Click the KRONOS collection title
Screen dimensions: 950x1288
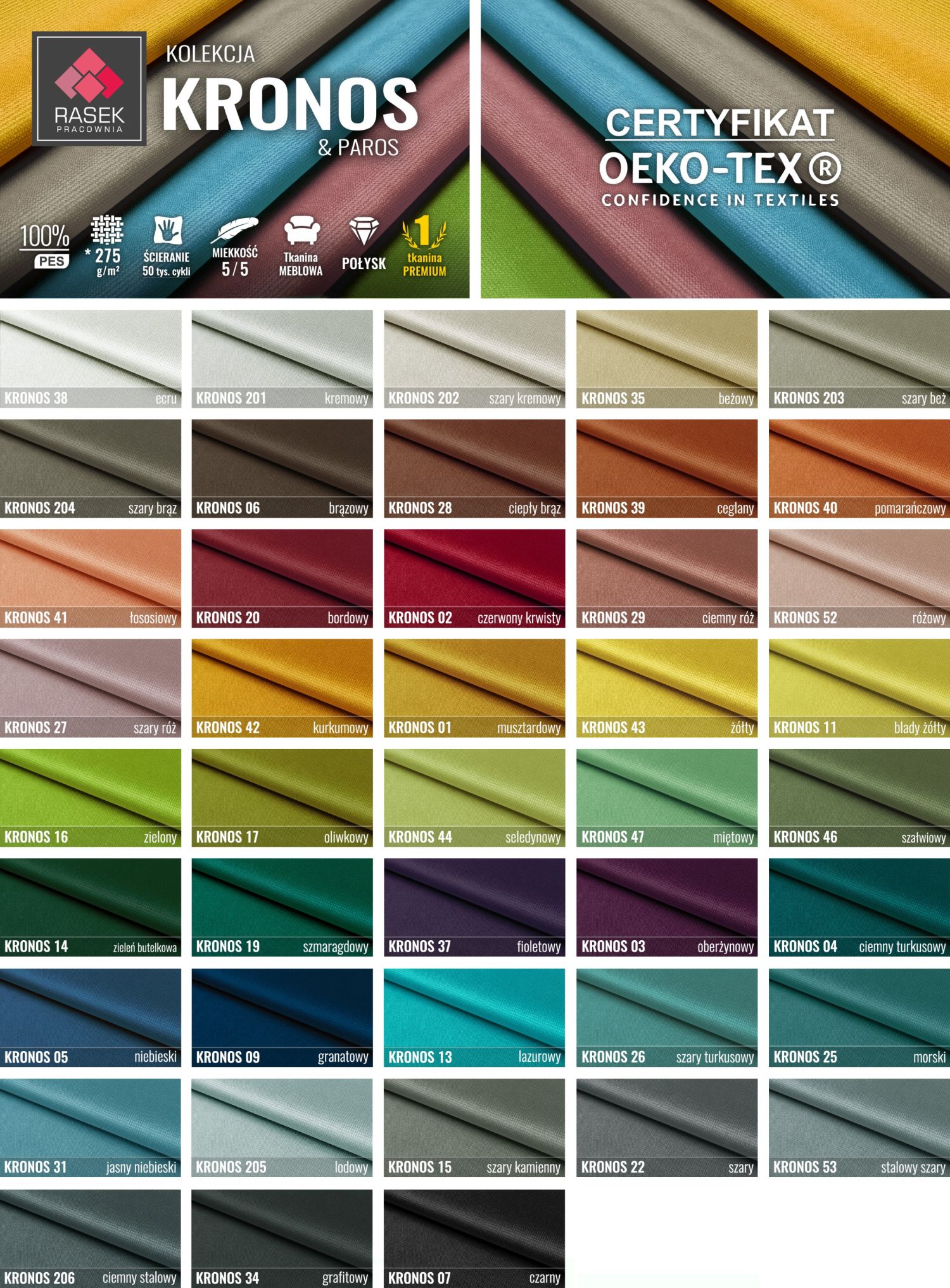[290, 104]
